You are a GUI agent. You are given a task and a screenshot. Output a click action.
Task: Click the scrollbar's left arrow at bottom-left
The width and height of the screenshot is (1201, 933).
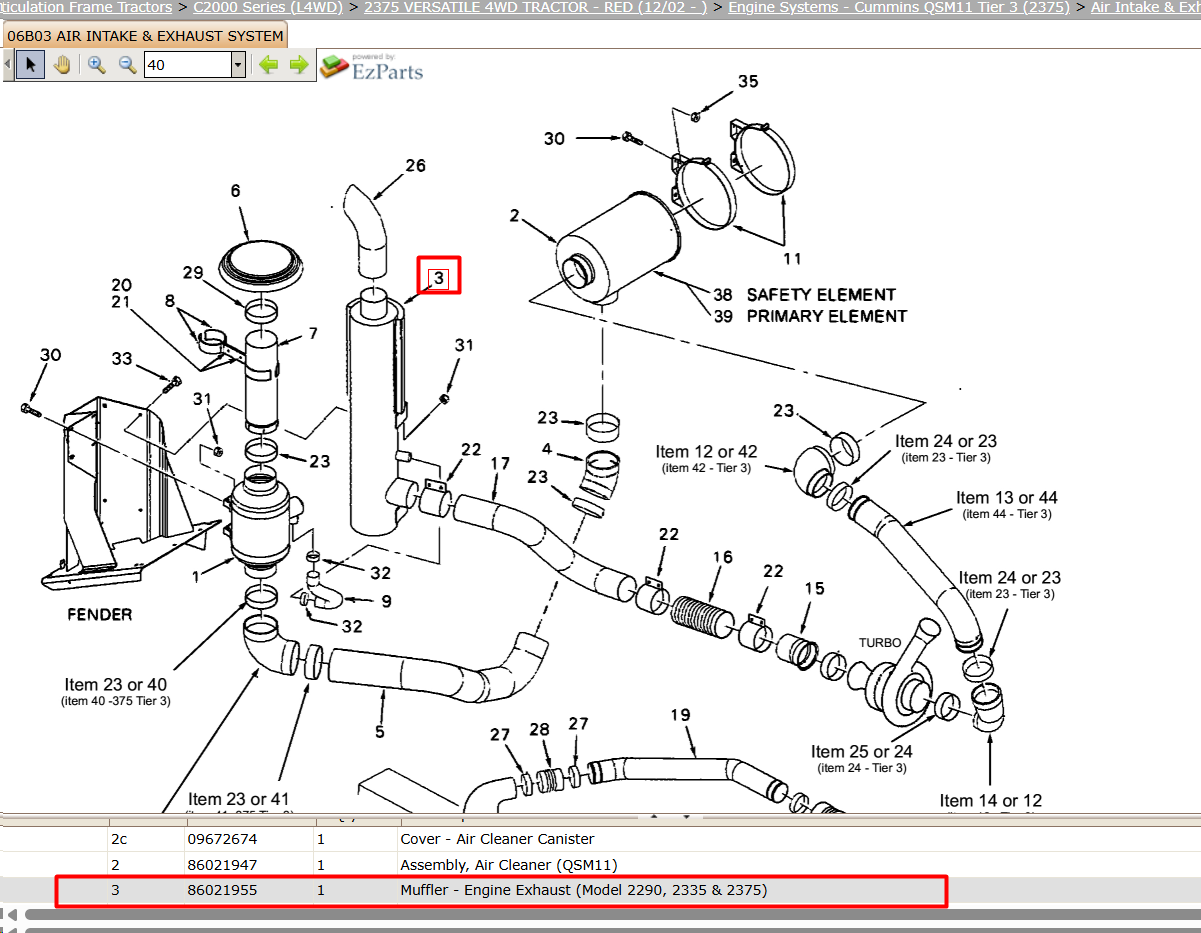[10, 914]
